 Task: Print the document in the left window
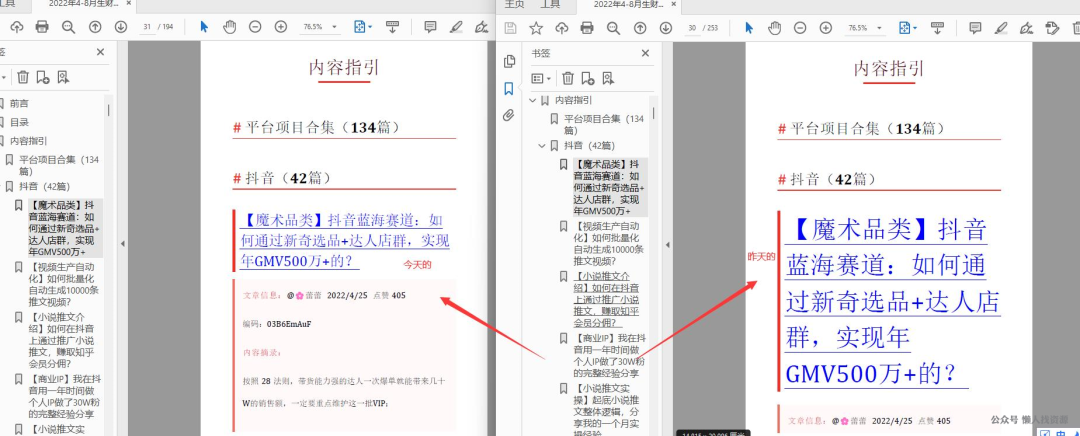coord(42,27)
